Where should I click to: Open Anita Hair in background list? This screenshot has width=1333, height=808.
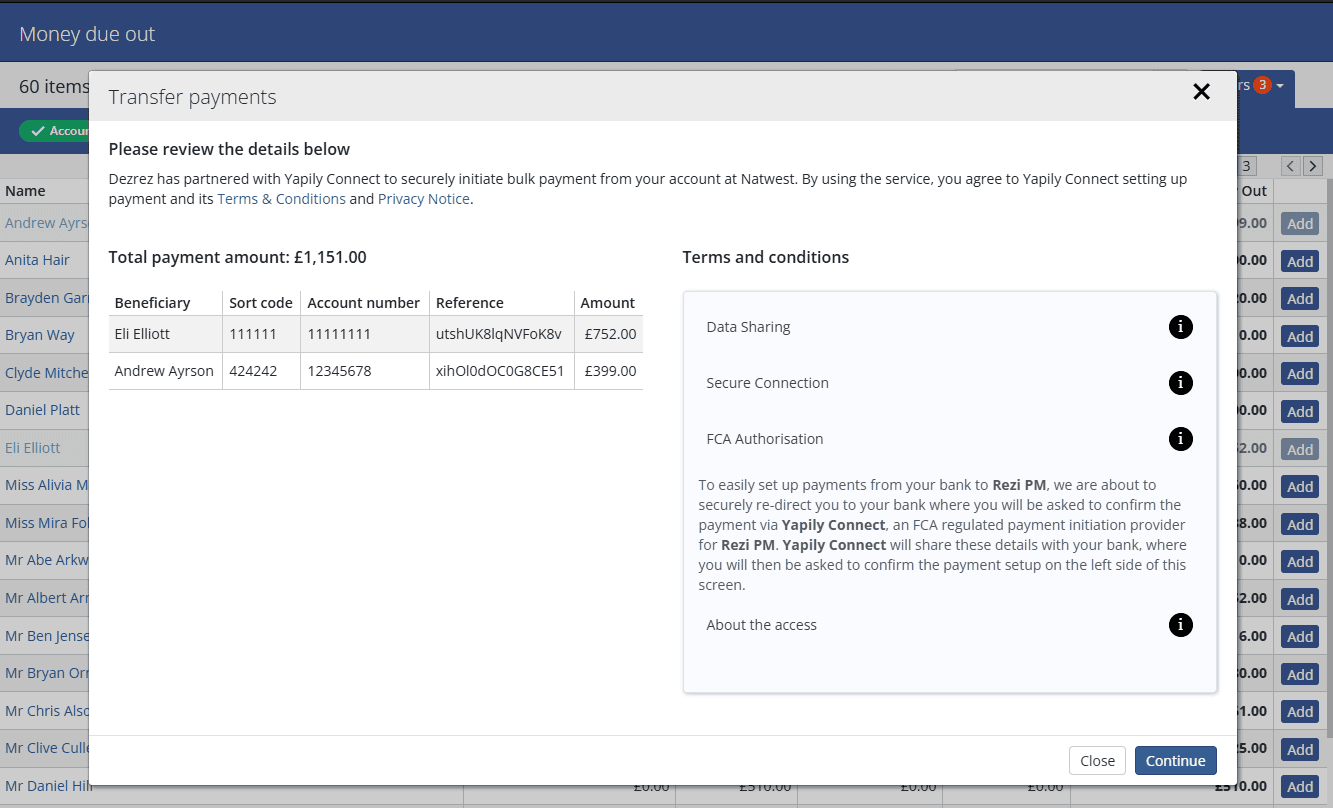[37, 260]
